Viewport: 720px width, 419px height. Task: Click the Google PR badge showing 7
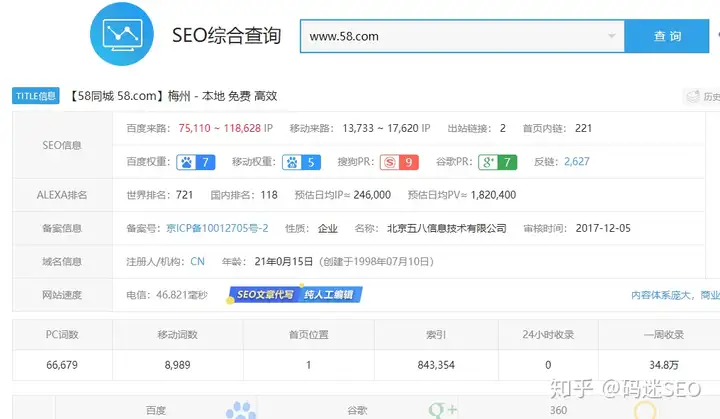coord(497,162)
